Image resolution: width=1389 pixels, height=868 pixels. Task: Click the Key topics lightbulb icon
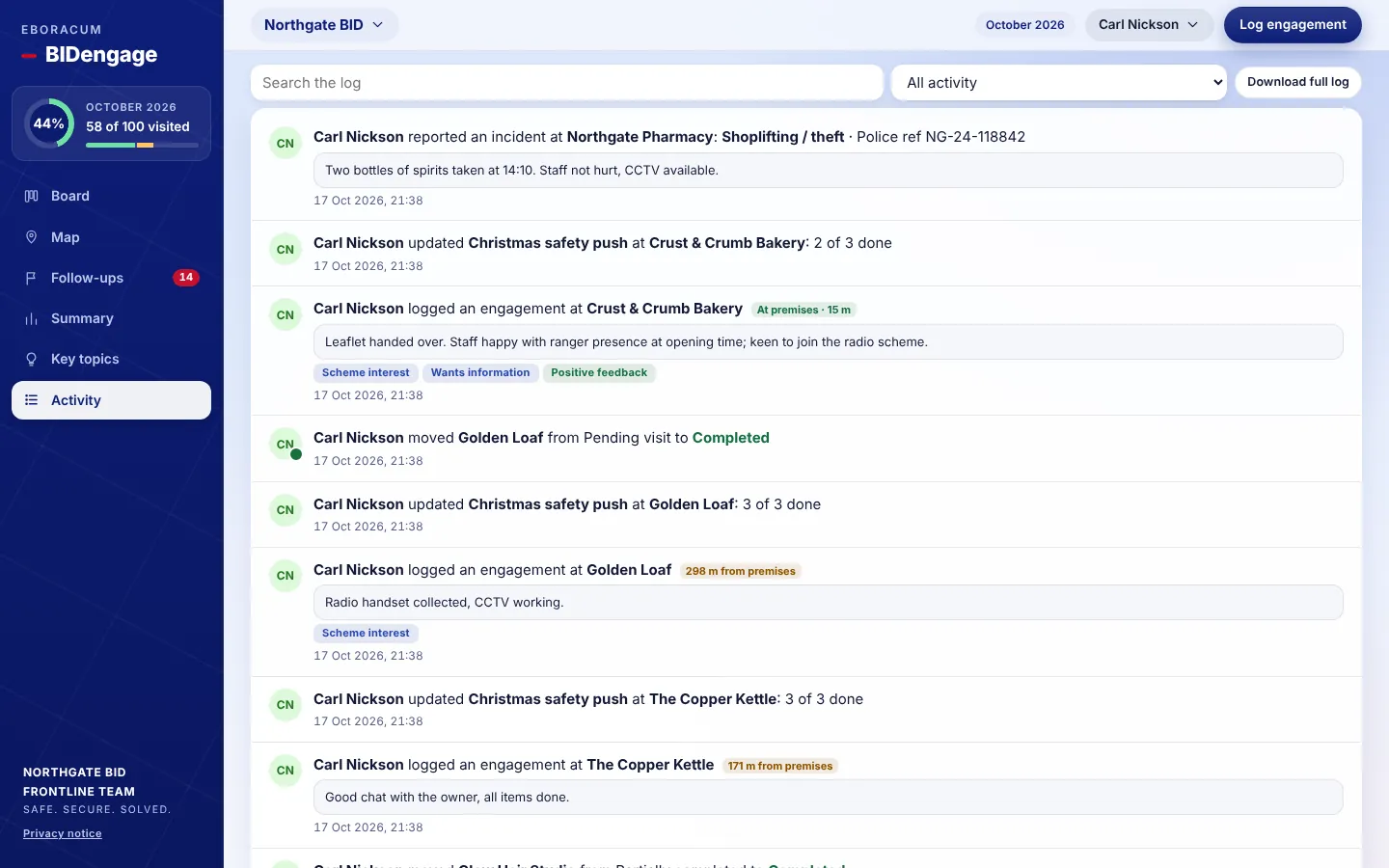tap(31, 359)
